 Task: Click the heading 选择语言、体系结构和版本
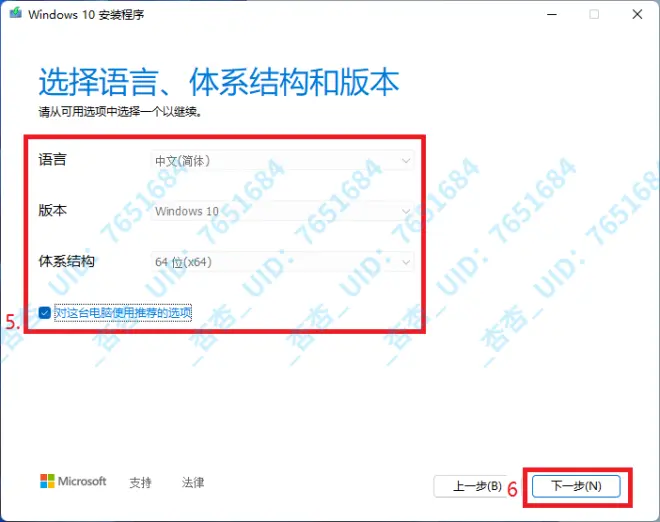coord(218,82)
